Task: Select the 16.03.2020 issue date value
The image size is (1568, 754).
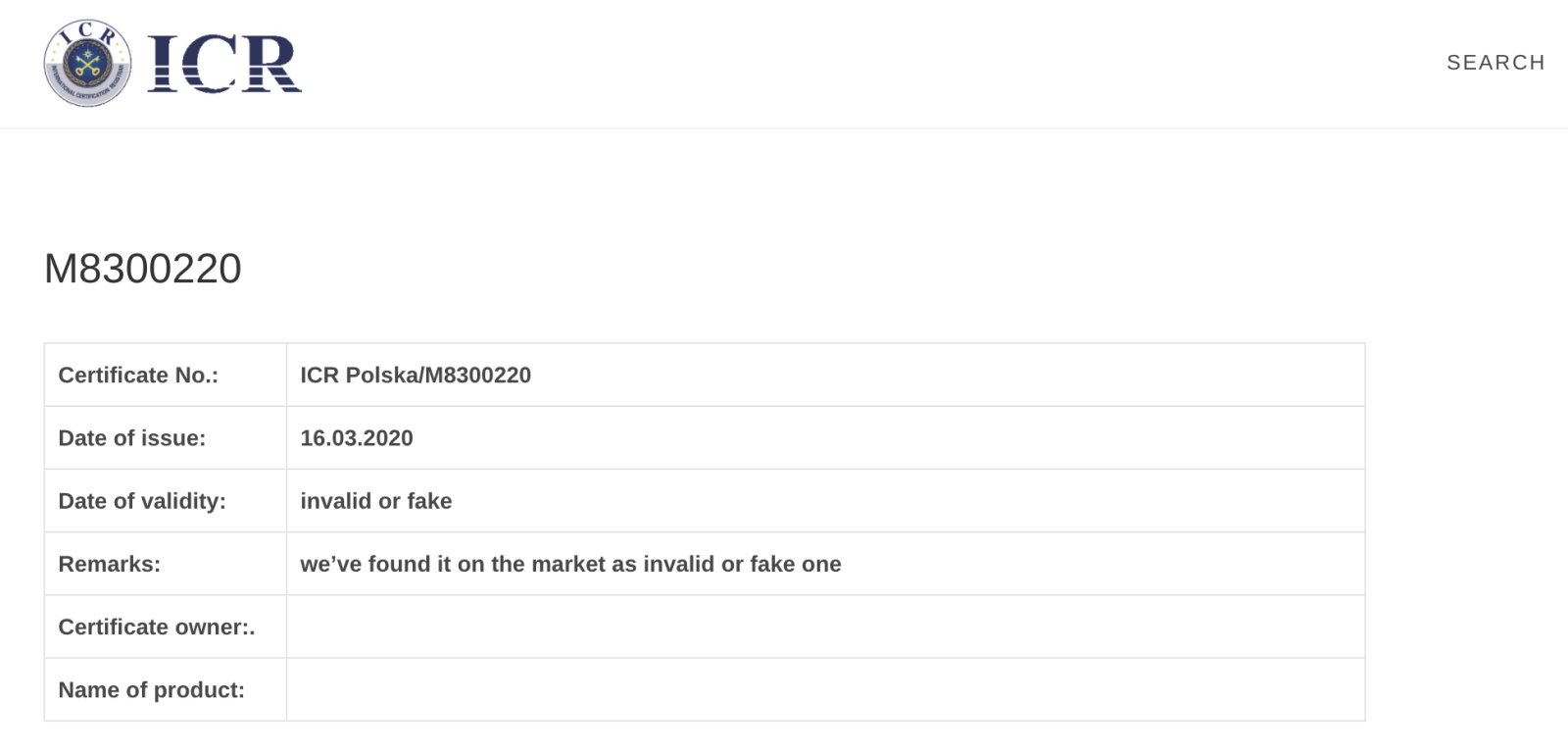Action: pos(357,438)
